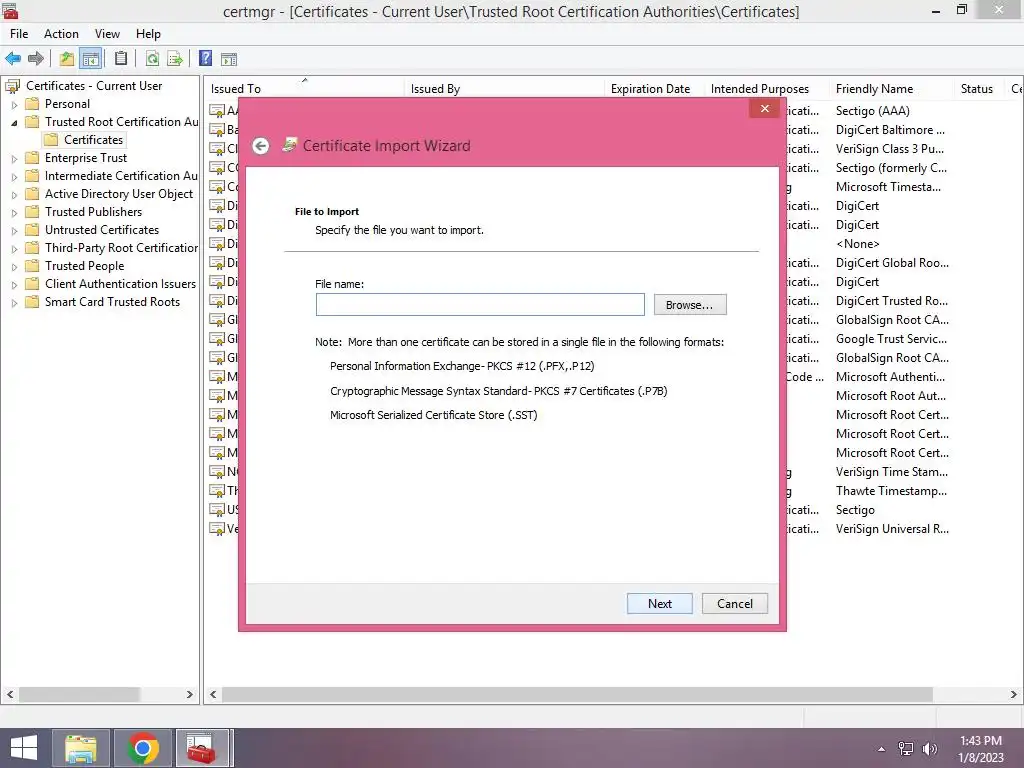Click the clipboard icon in the toolbar
1024x768 pixels.
tap(121, 59)
